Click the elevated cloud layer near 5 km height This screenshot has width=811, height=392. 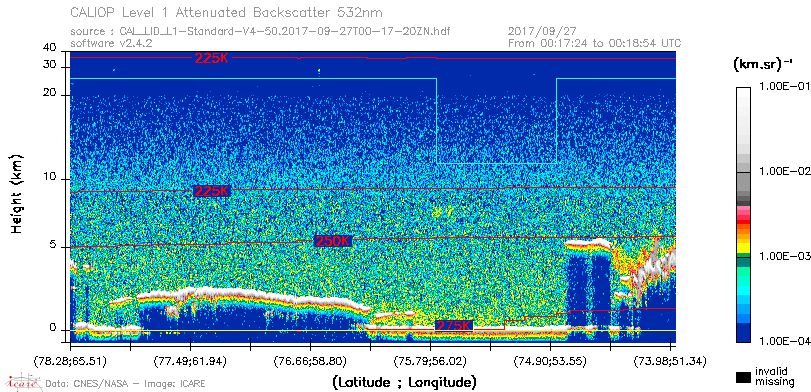coord(588,244)
